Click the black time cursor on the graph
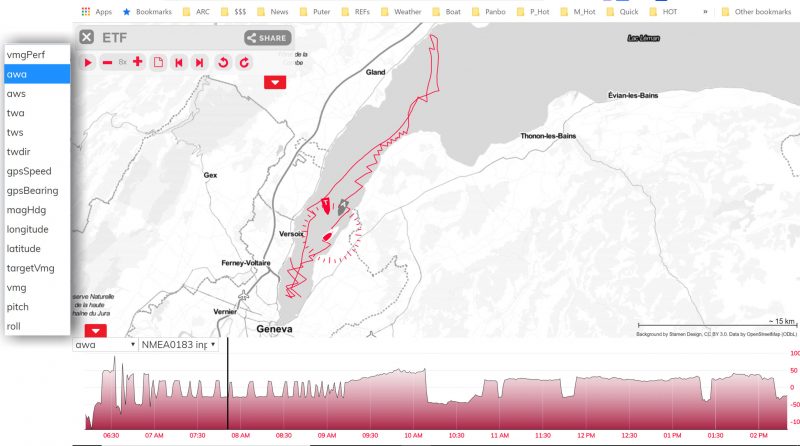 (228, 384)
